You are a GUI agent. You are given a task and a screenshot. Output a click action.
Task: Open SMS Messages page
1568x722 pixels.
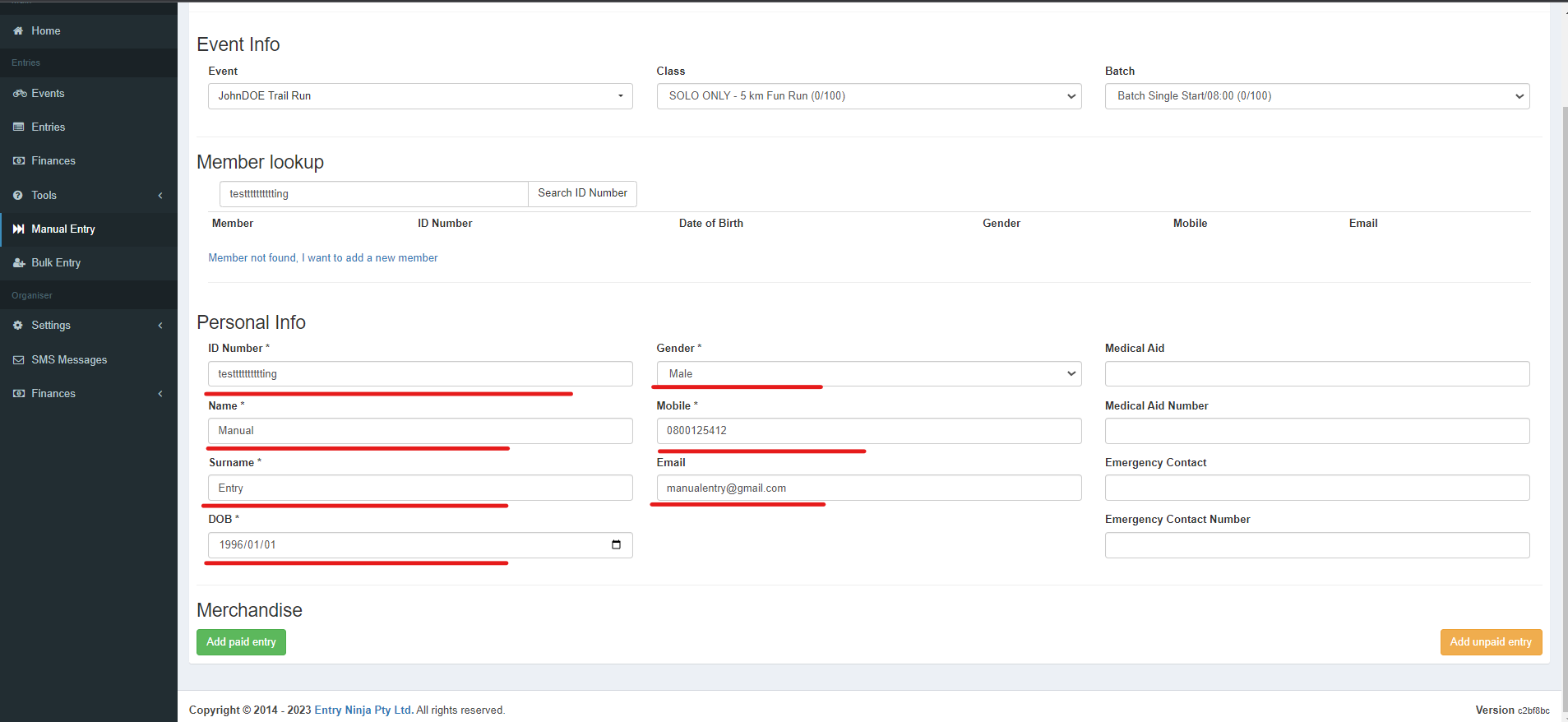[89, 360]
